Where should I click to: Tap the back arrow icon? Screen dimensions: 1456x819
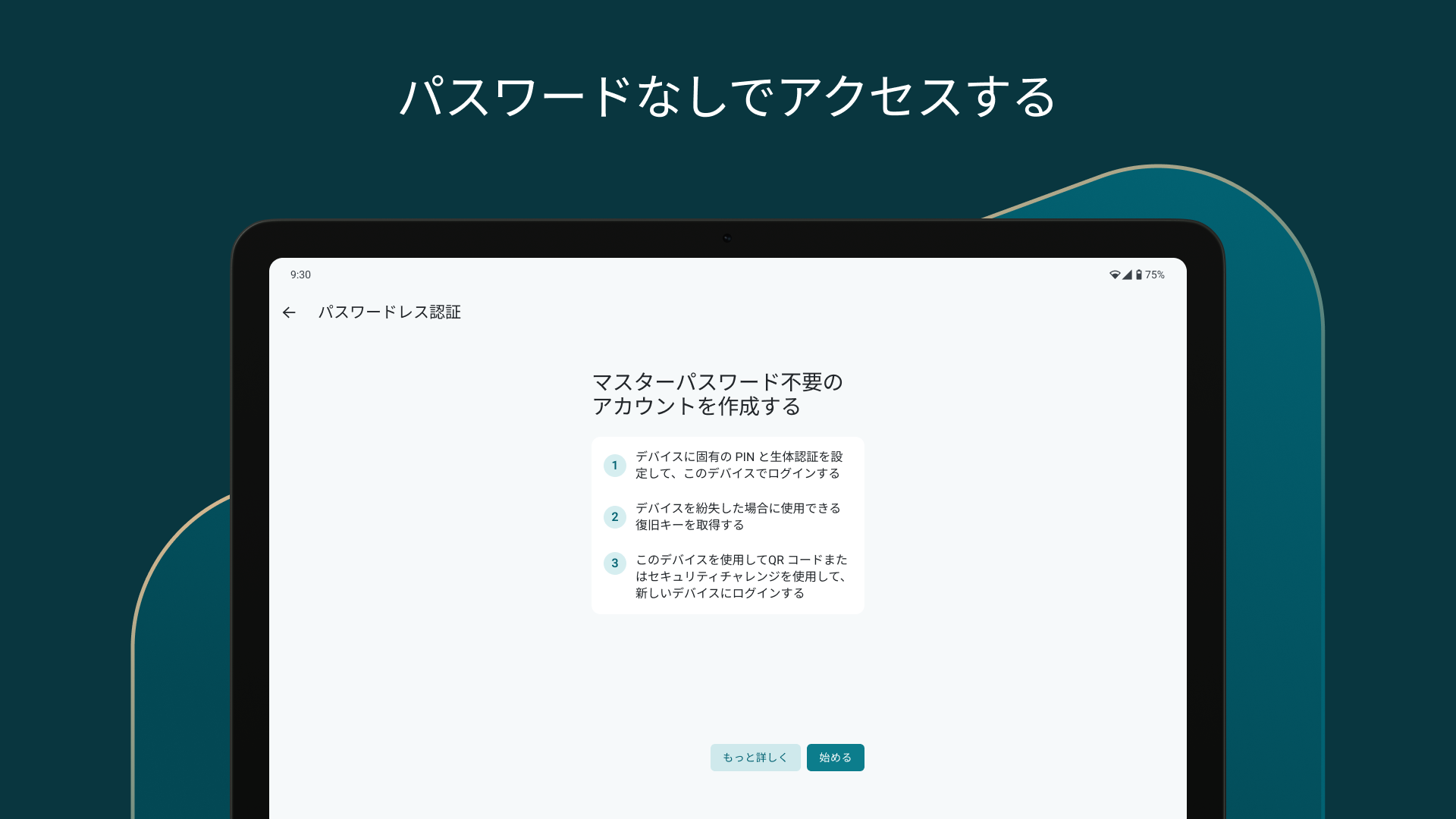289,312
